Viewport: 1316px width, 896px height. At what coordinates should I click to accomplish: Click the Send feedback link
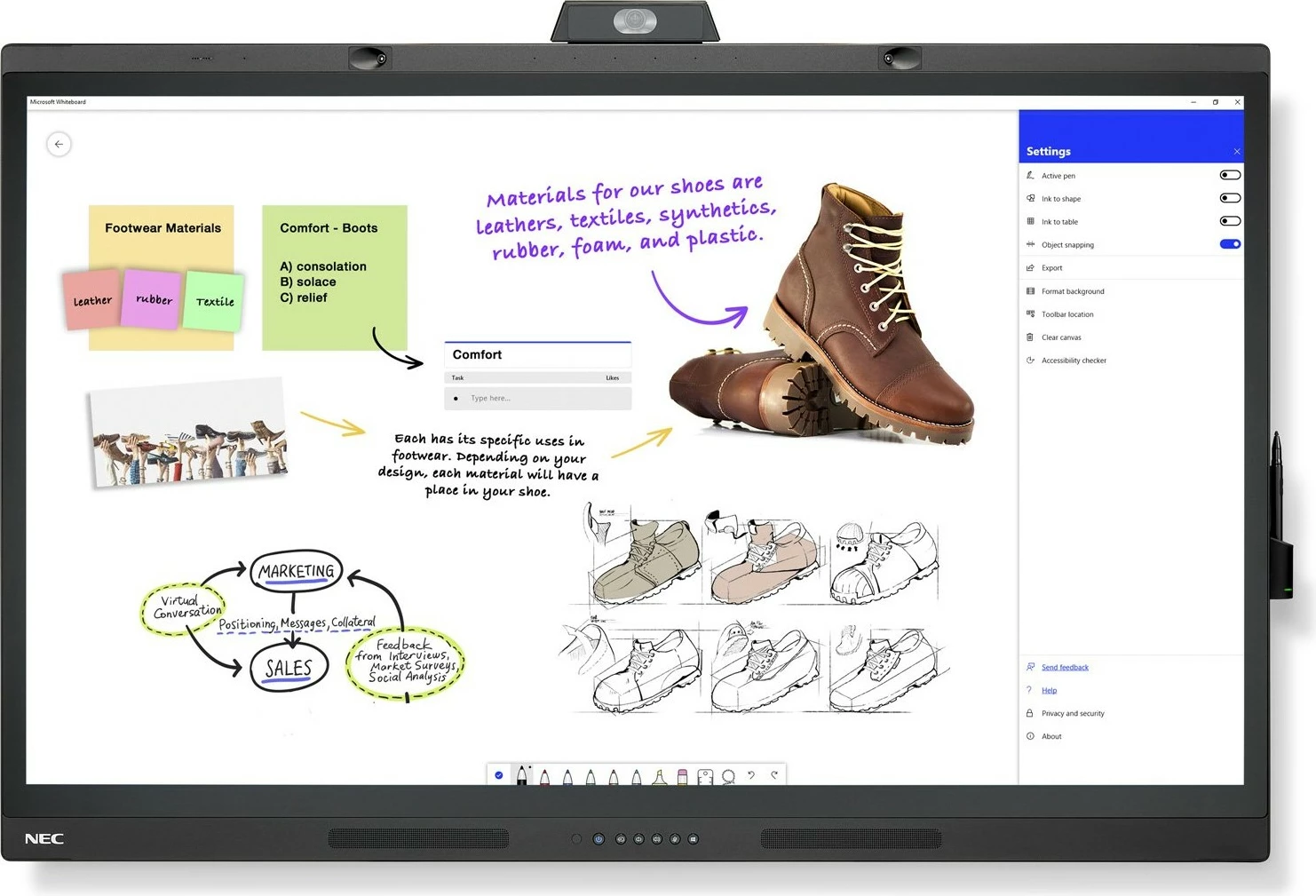(1065, 668)
